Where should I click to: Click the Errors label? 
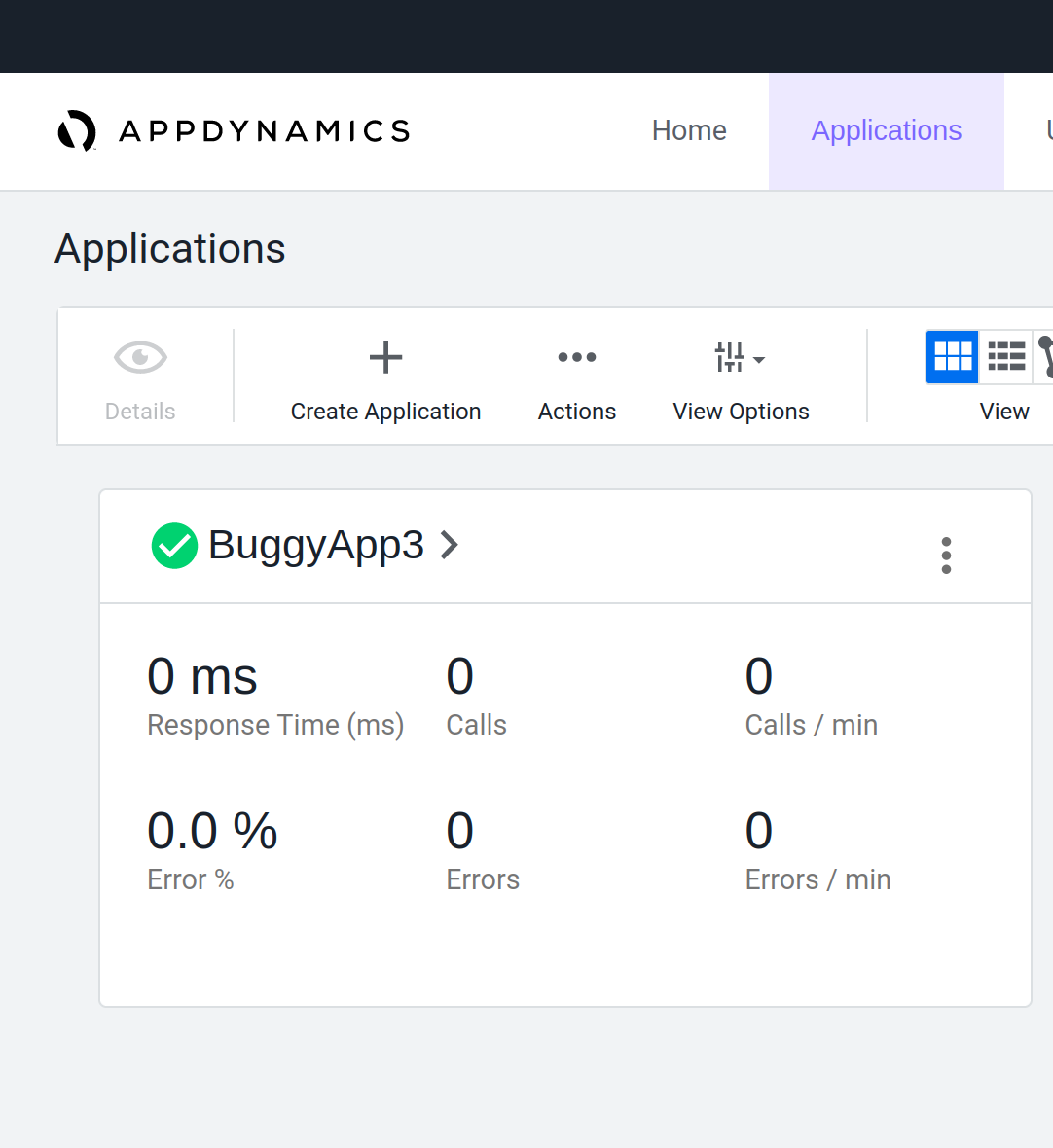coord(483,879)
